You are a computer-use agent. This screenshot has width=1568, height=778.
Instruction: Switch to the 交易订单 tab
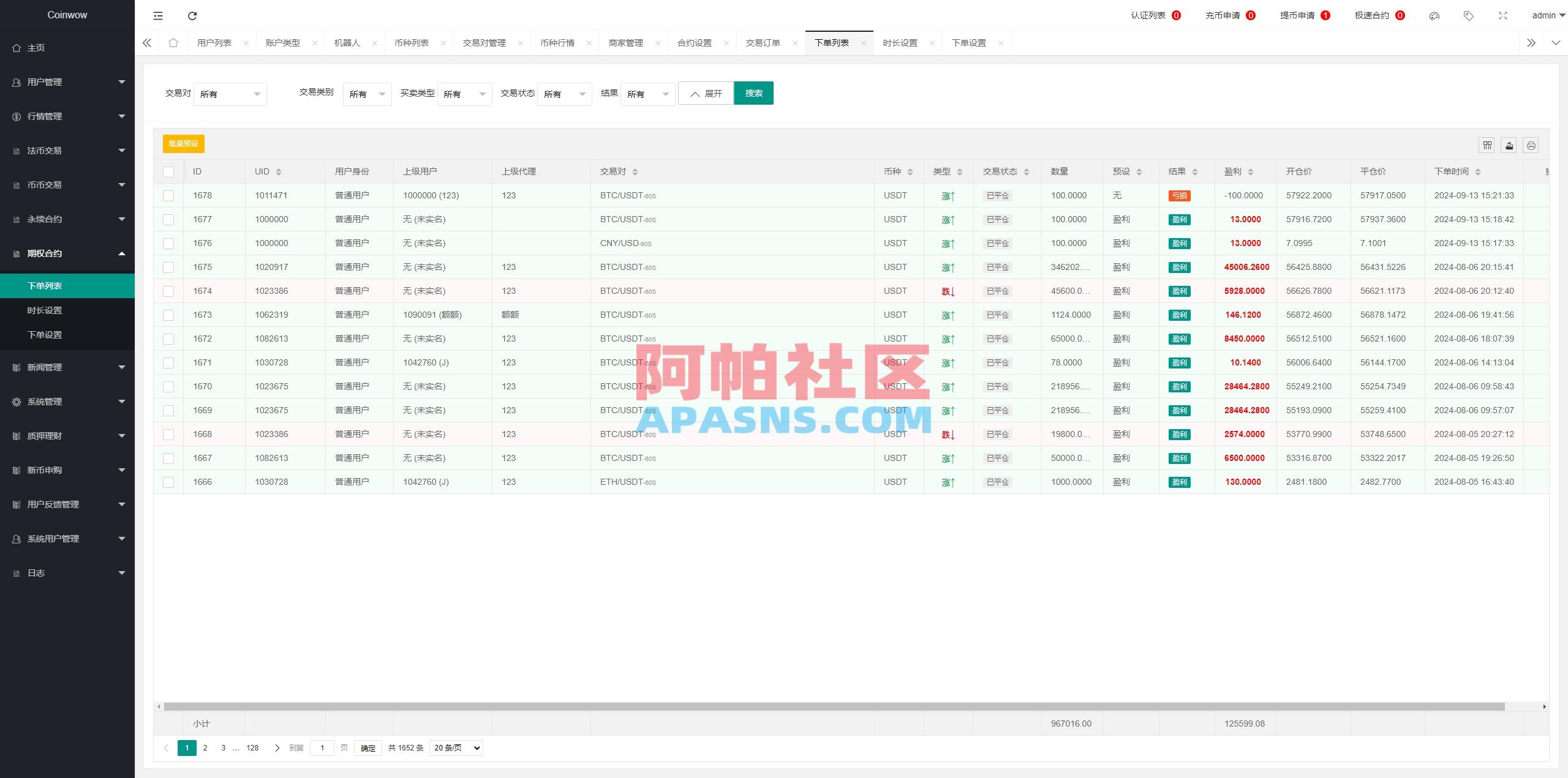763,43
